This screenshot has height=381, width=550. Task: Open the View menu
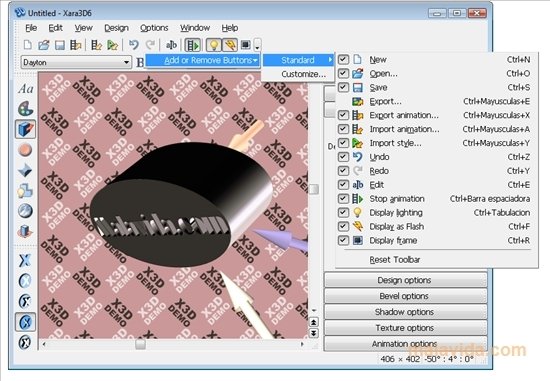(x=83, y=28)
